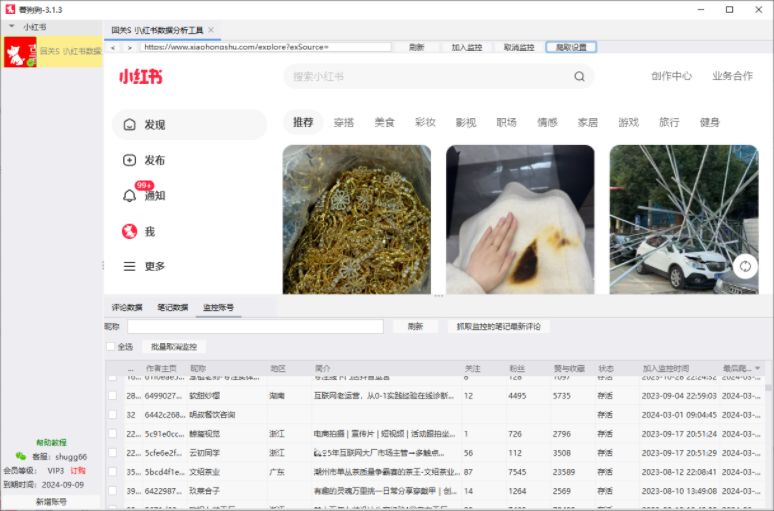The image size is (774, 511).
Task: Click the 昵称 filter input field
Action: [254, 327]
